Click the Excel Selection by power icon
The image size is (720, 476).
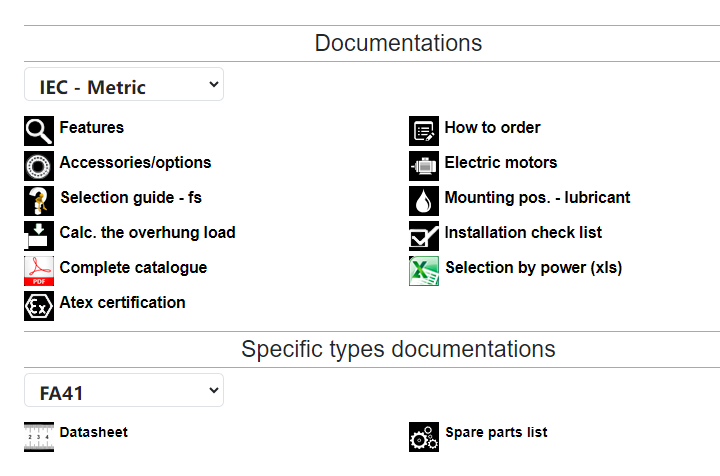pyautogui.click(x=424, y=271)
